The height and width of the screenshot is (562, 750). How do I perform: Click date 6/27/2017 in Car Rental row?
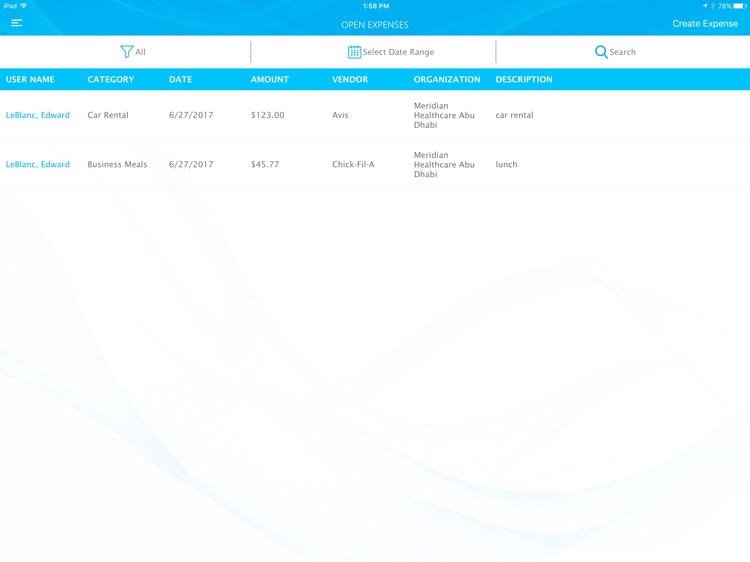coord(191,115)
